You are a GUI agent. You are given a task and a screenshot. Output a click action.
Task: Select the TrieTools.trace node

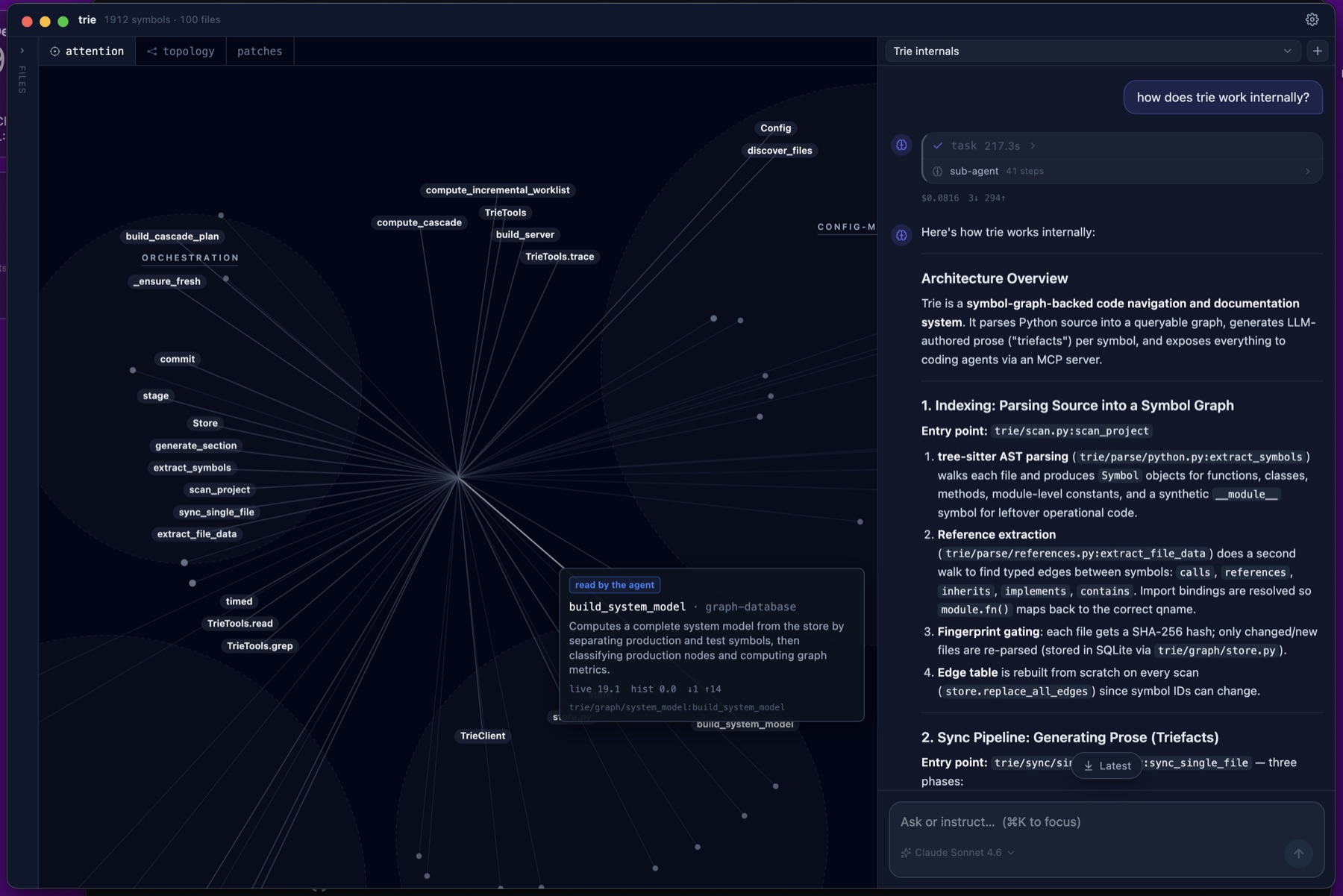560,256
